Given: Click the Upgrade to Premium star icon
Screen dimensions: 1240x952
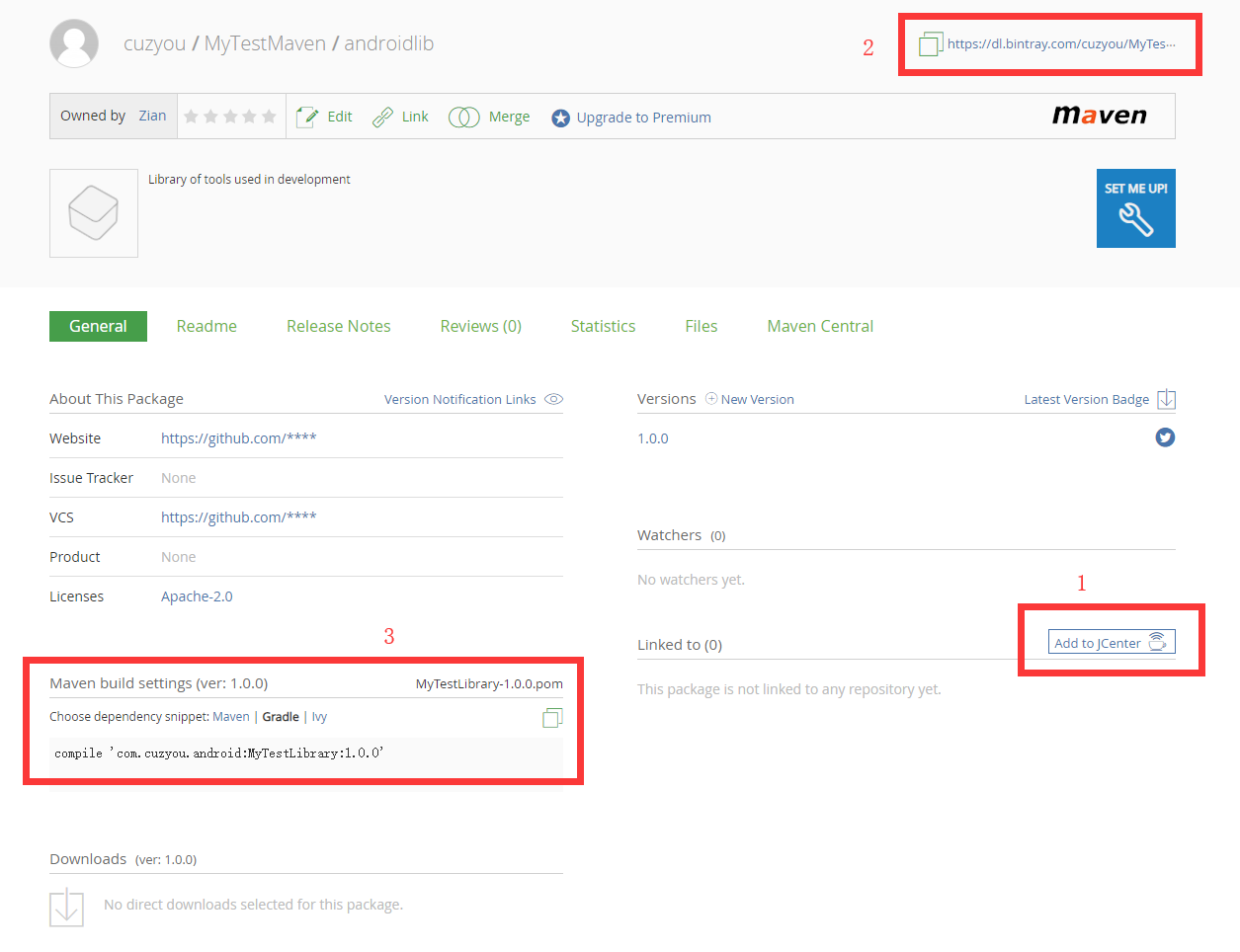Looking at the screenshot, I should (561, 117).
